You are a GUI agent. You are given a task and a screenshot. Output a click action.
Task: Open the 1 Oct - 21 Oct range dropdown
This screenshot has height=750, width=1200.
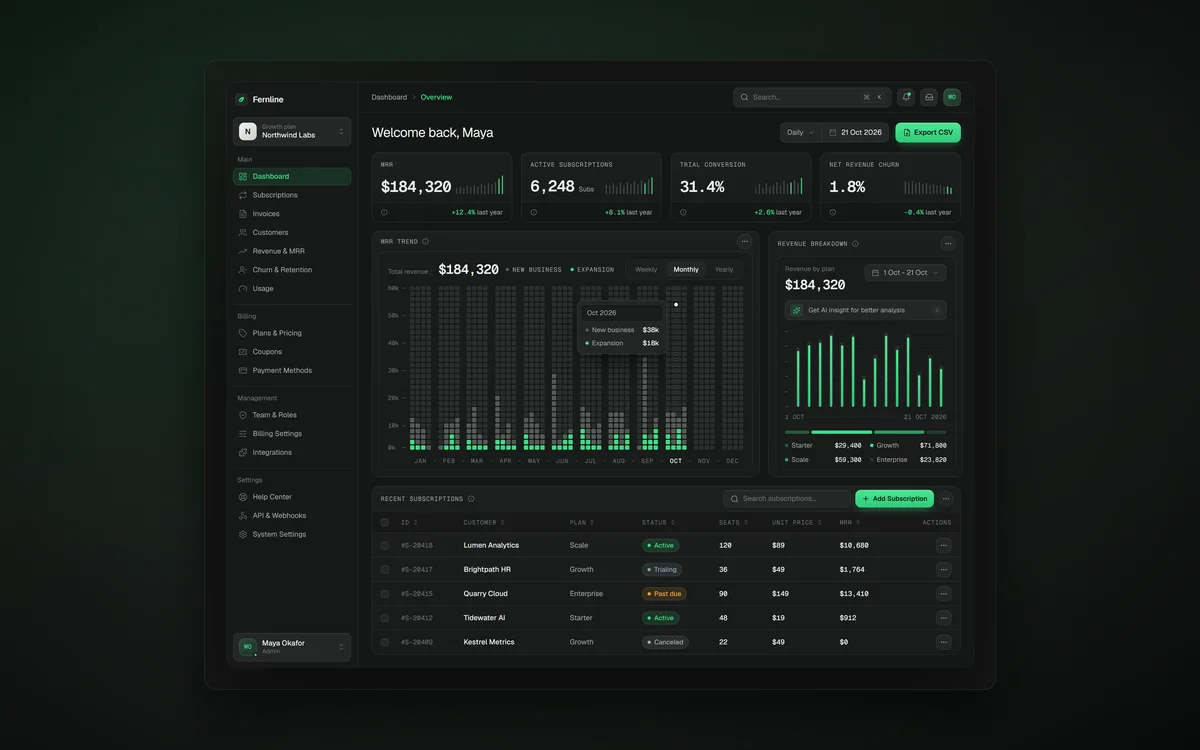pyautogui.click(x=905, y=272)
